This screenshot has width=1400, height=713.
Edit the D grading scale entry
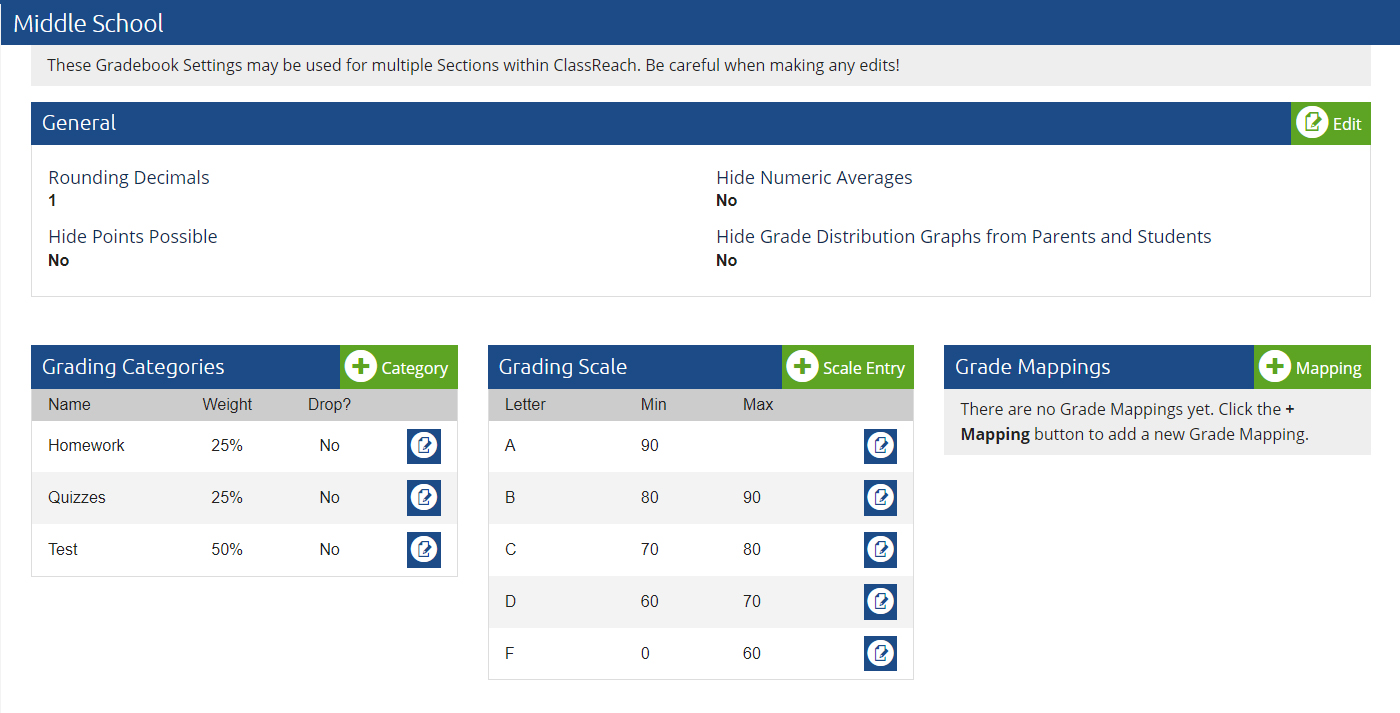tap(880, 601)
